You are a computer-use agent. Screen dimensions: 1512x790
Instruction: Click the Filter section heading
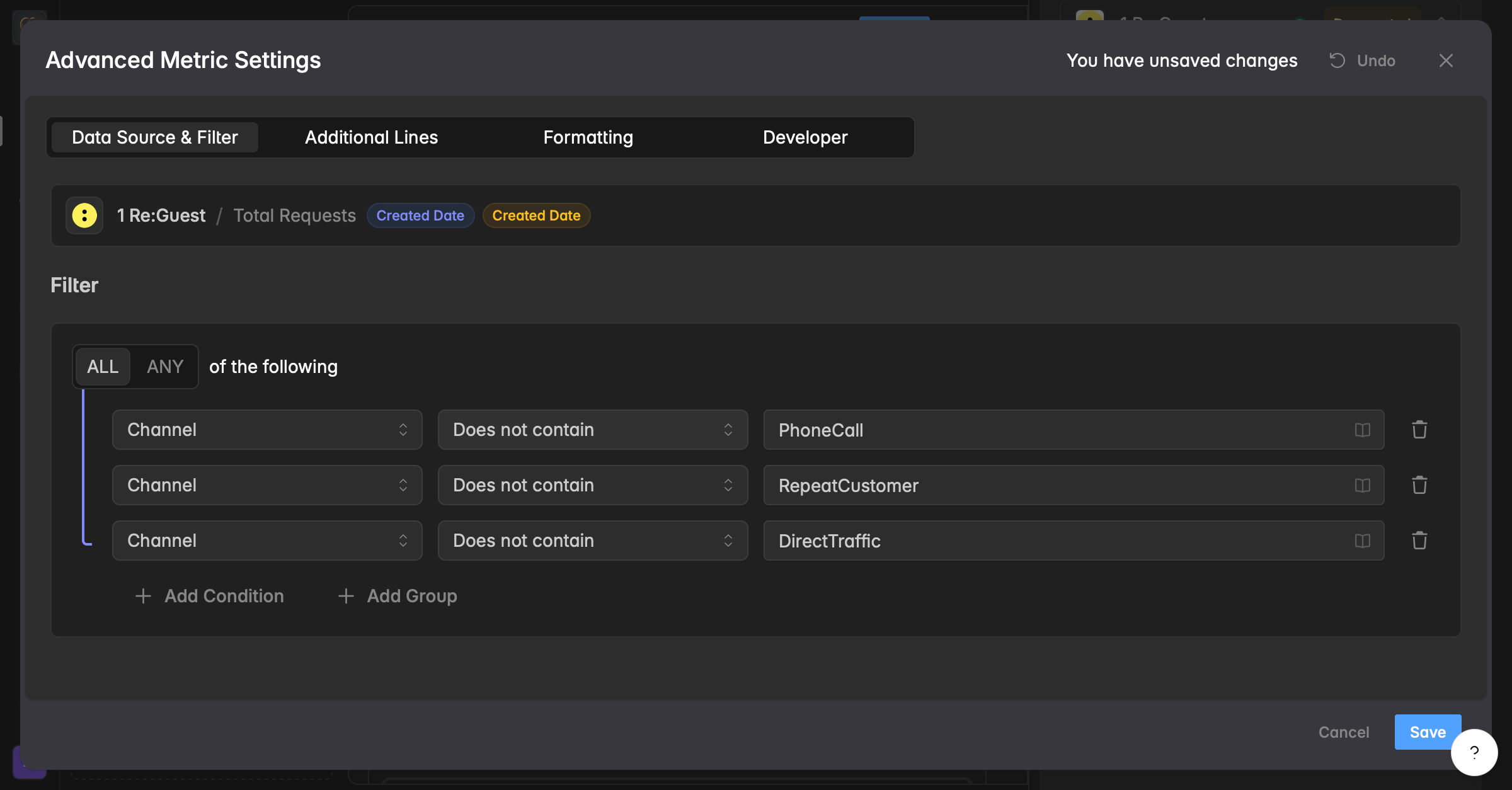pyautogui.click(x=74, y=285)
